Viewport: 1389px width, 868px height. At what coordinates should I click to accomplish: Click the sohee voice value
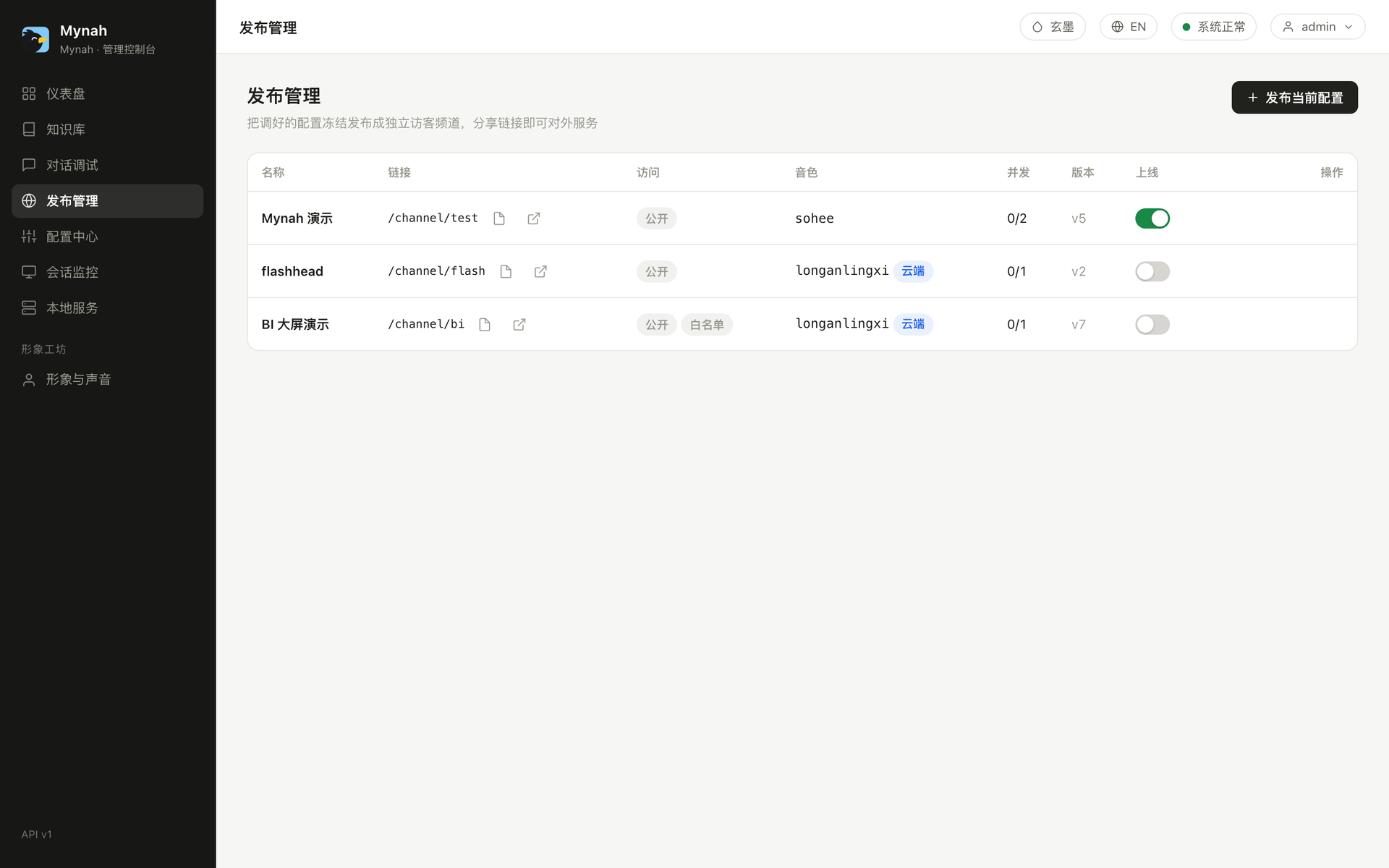coord(815,218)
